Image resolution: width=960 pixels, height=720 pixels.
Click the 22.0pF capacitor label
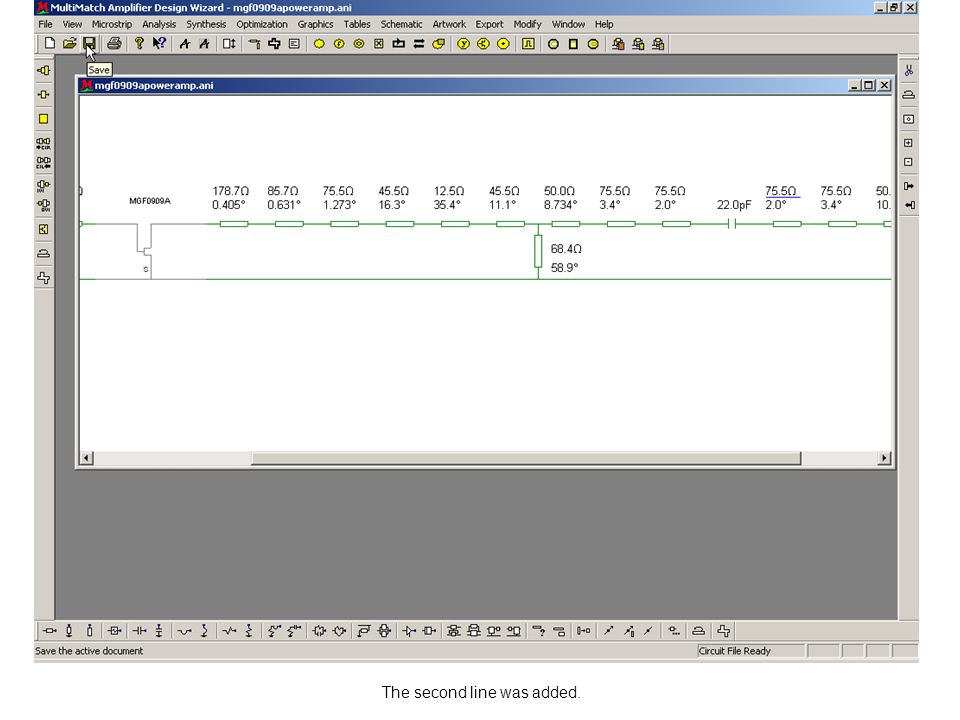734,205
